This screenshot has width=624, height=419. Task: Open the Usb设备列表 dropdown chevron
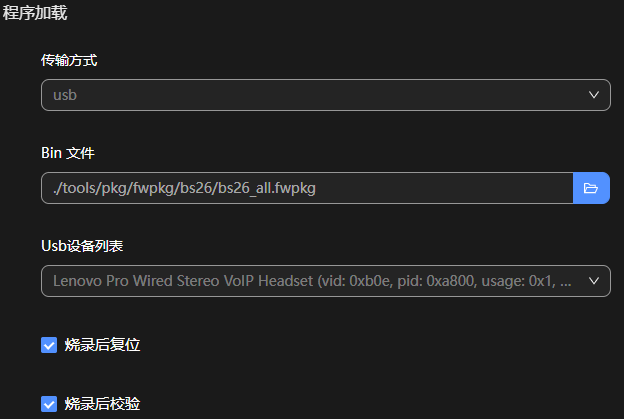pos(594,281)
